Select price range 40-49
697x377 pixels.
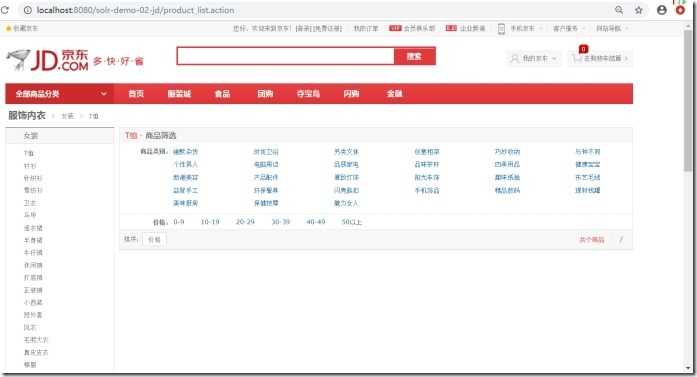pos(316,222)
